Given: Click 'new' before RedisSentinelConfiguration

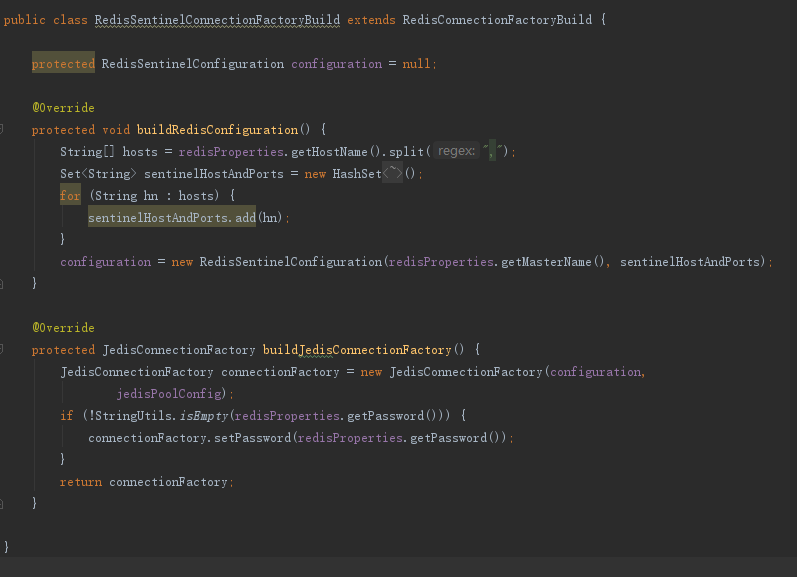Looking at the screenshot, I should 182,262.
